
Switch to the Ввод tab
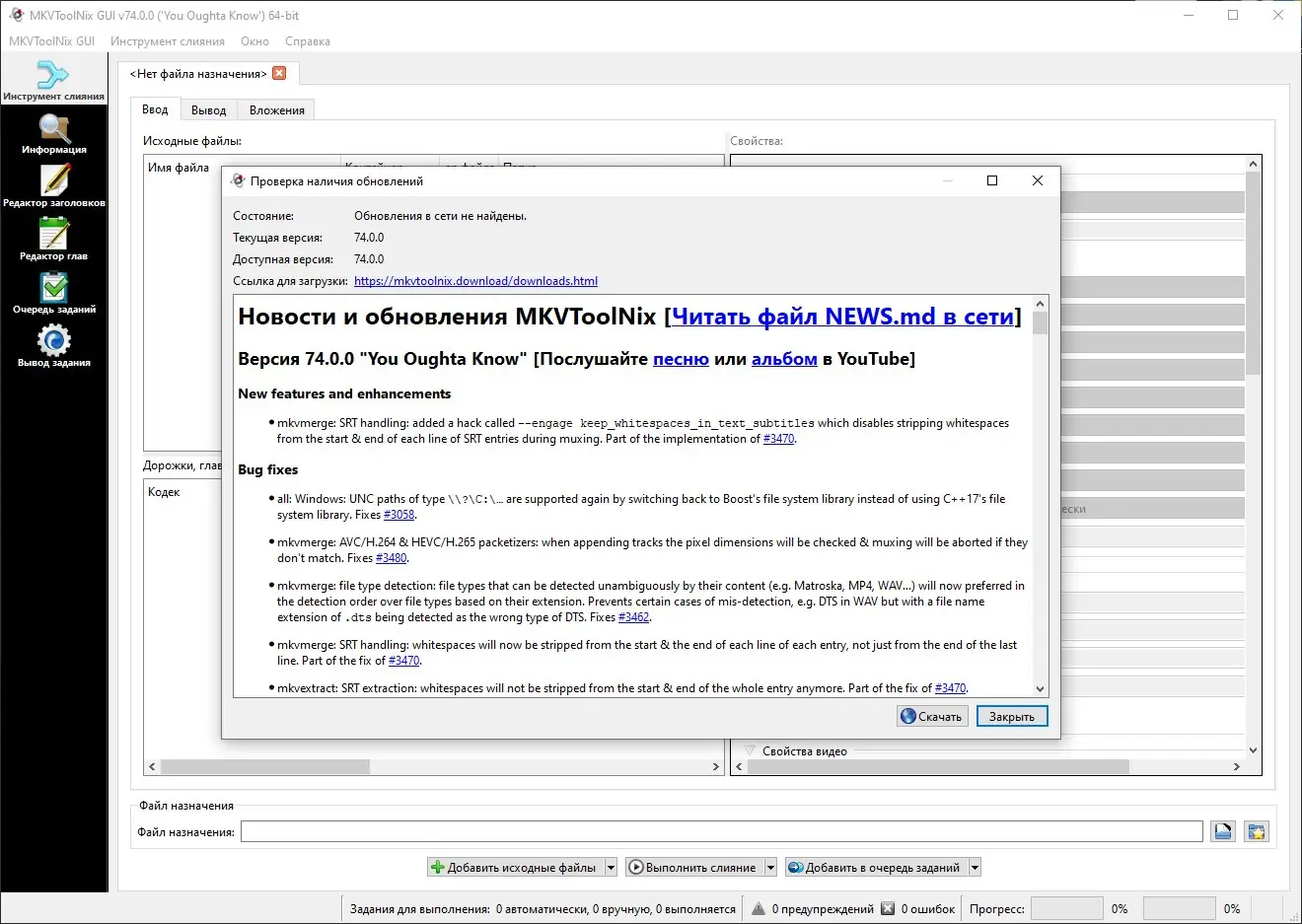point(155,109)
